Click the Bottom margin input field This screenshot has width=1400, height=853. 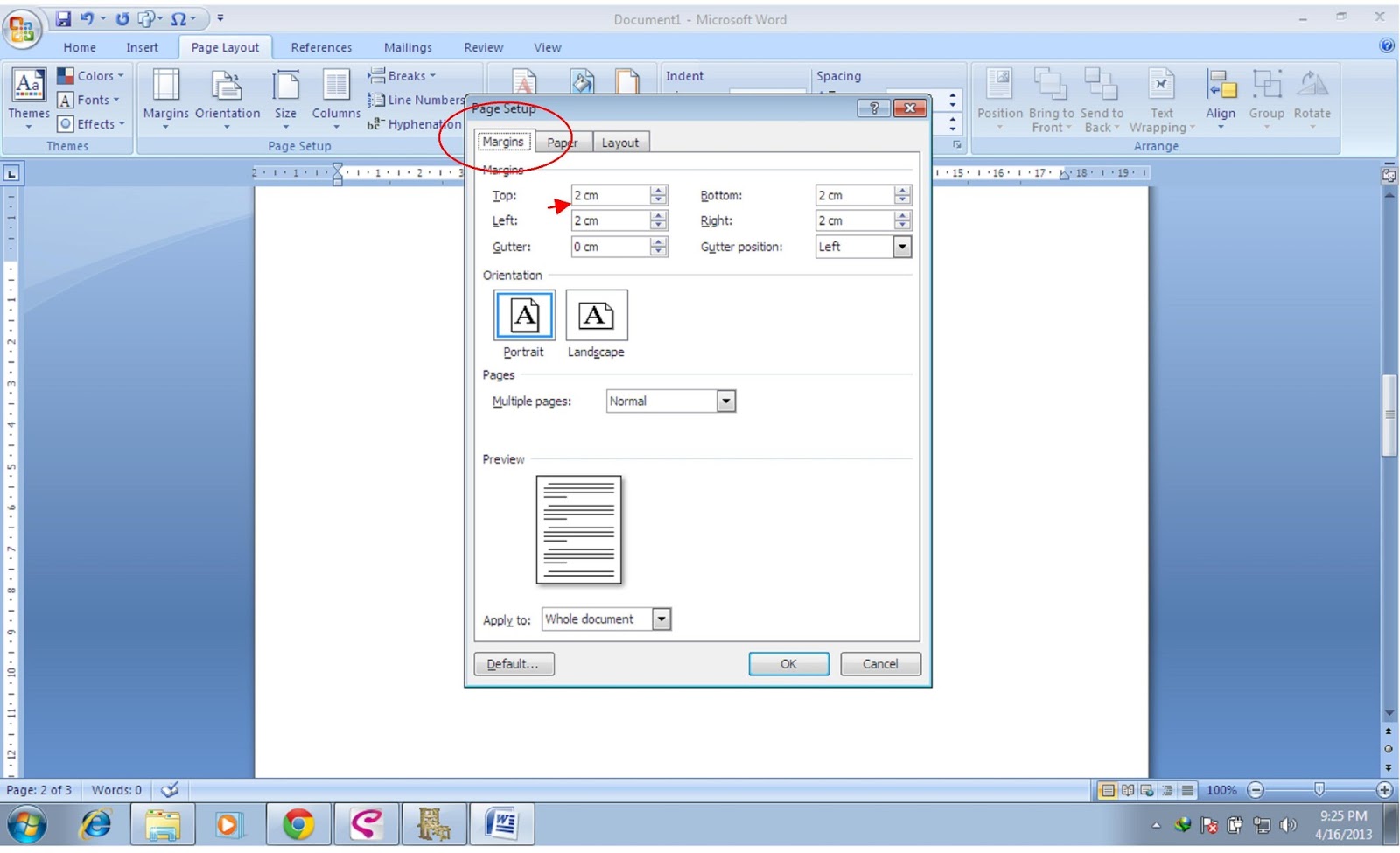(855, 195)
